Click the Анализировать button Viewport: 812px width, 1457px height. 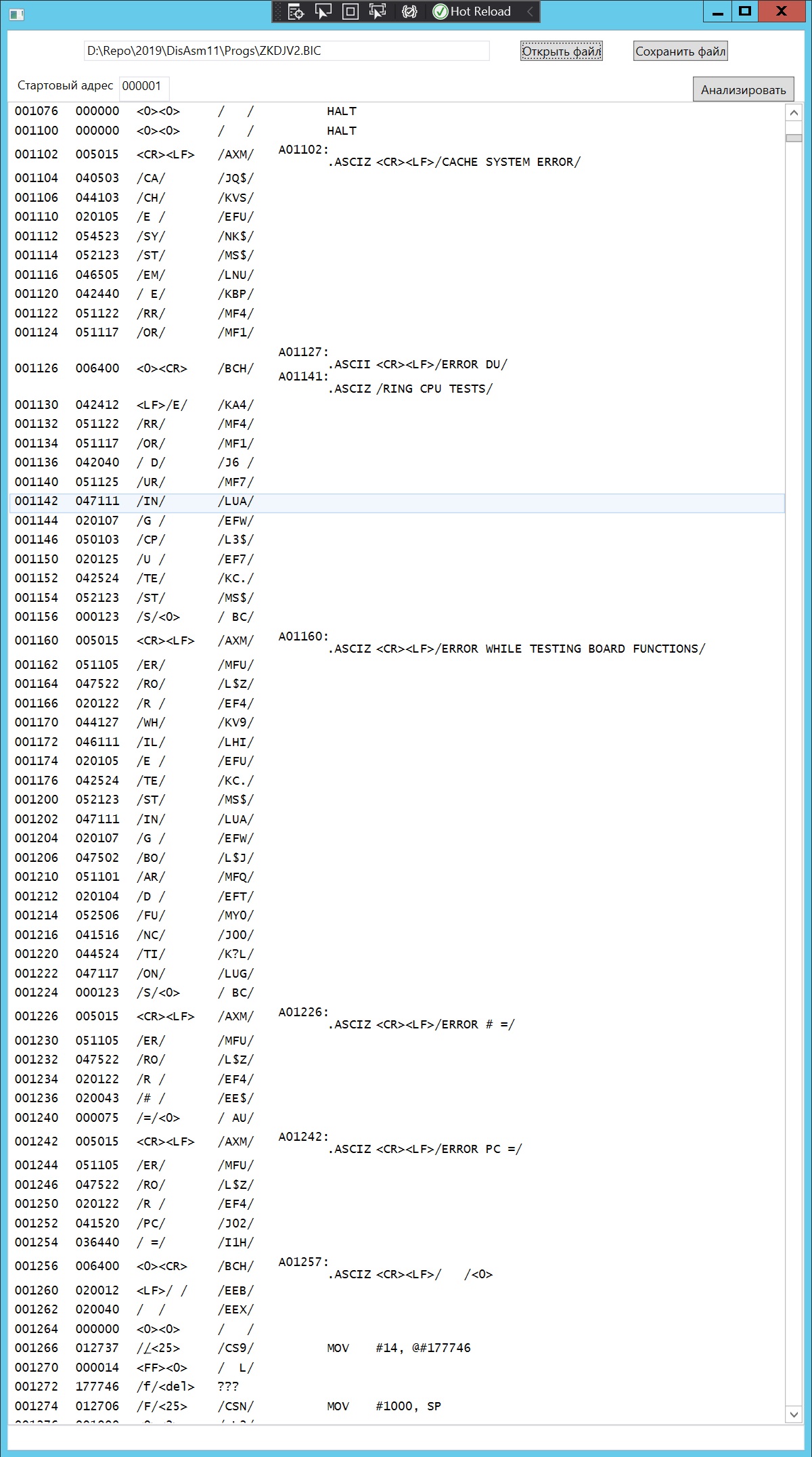click(x=743, y=90)
